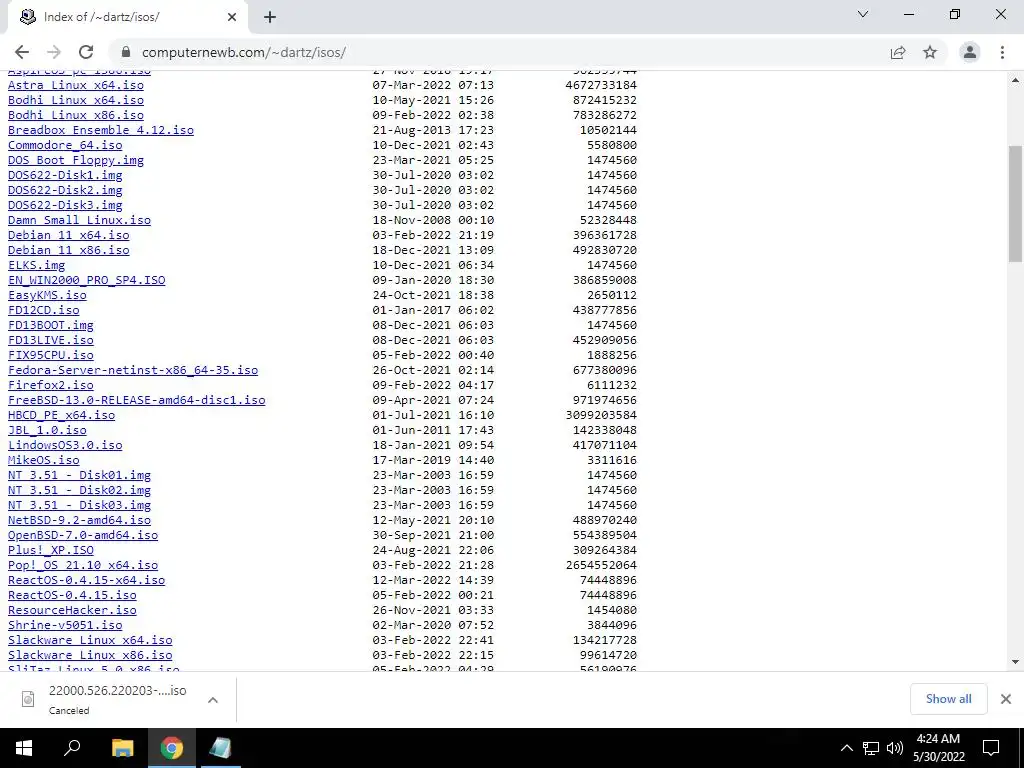Viewport: 1024px width, 768px height.
Task: Download DOS_Boot_Floppy.img
Action: click(x=76, y=160)
